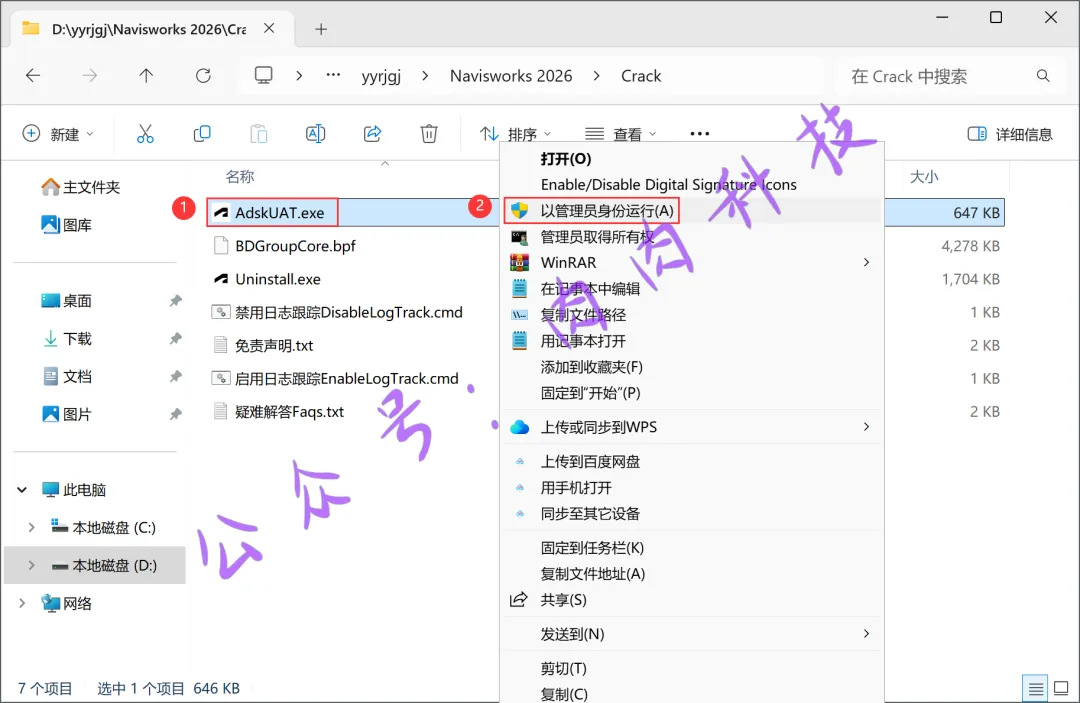Select 禁用日志跟踪DisableLogTrack.cmd

(349, 312)
